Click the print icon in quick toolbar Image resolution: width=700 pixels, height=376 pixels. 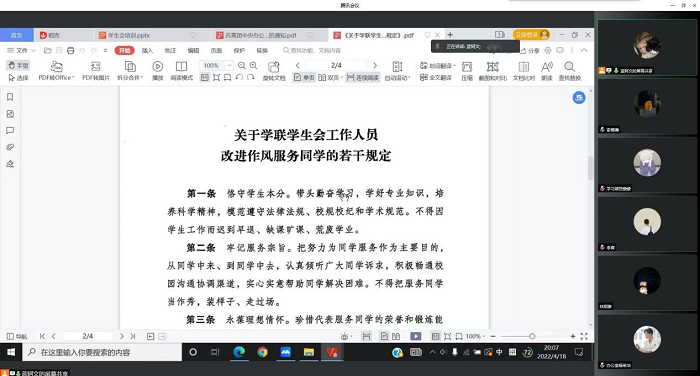[71, 50]
